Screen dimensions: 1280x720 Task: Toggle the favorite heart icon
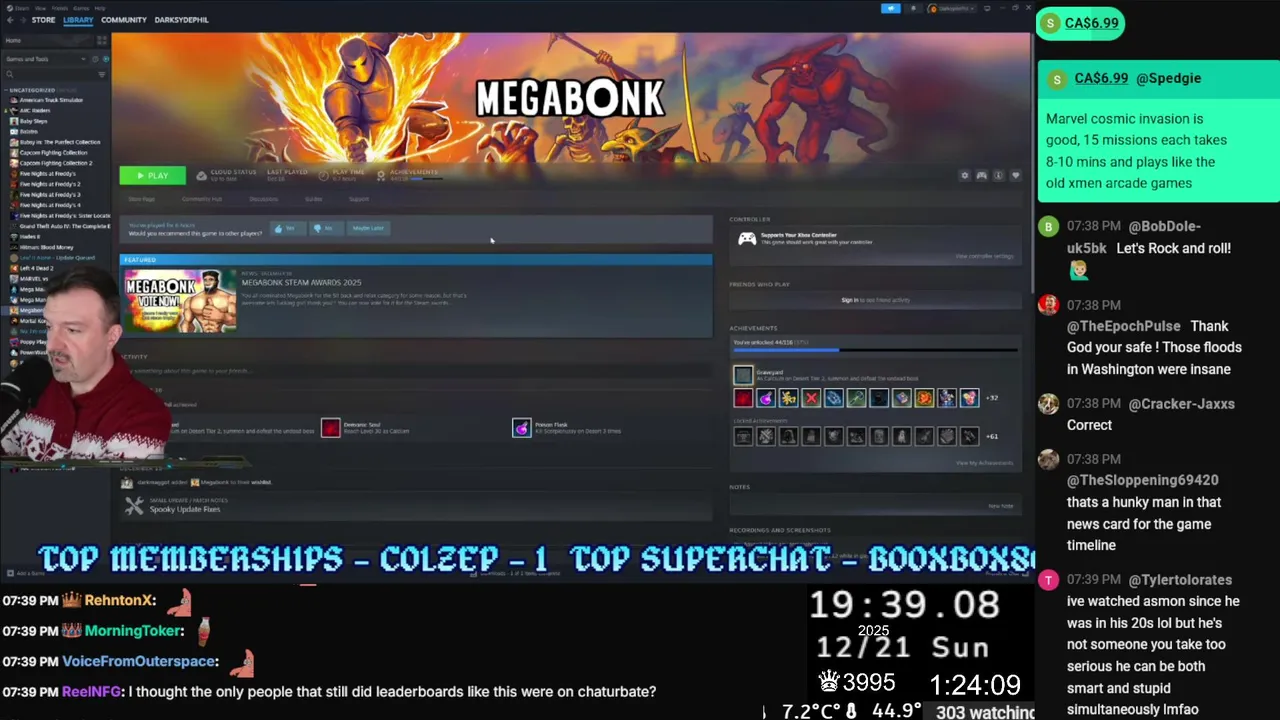[x=1015, y=176]
